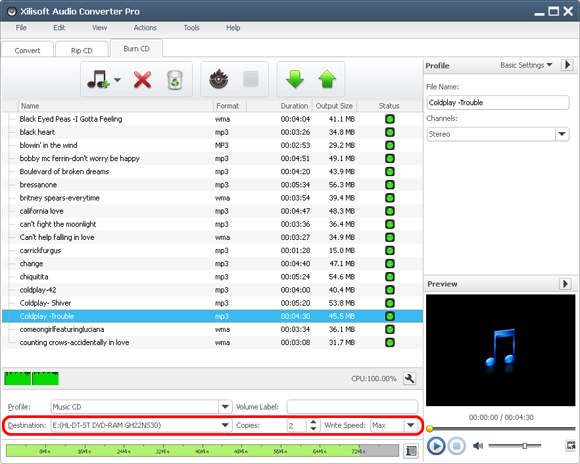Open the Actions menu
The height and width of the screenshot is (464, 580).
pos(145,28)
